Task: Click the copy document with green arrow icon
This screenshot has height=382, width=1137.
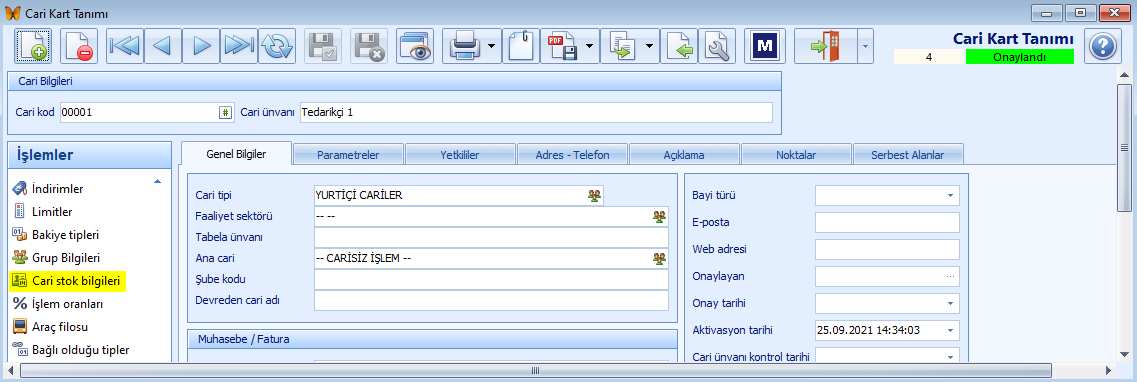Action: click(x=622, y=46)
